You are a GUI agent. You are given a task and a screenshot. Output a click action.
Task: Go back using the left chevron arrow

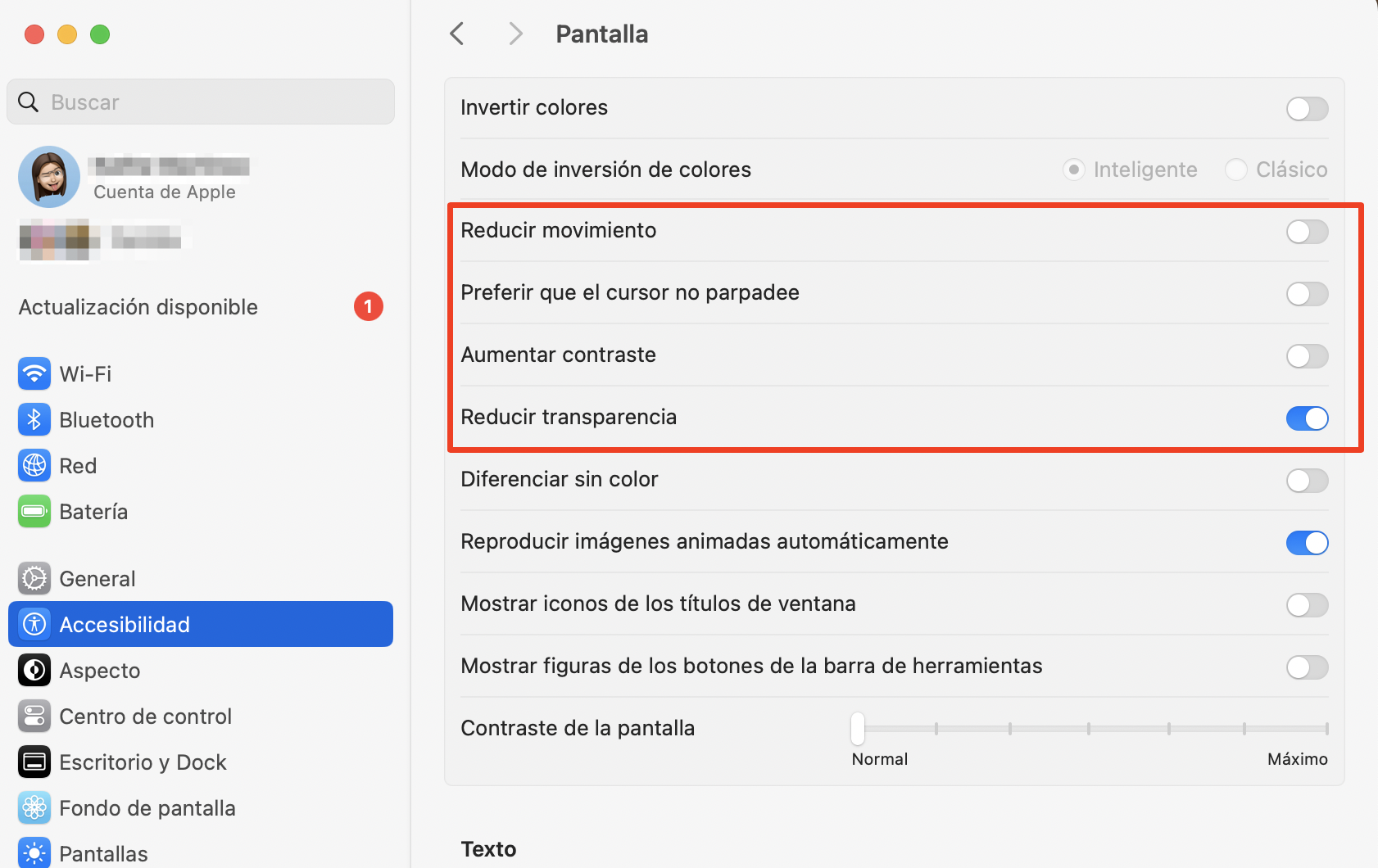[x=456, y=34]
